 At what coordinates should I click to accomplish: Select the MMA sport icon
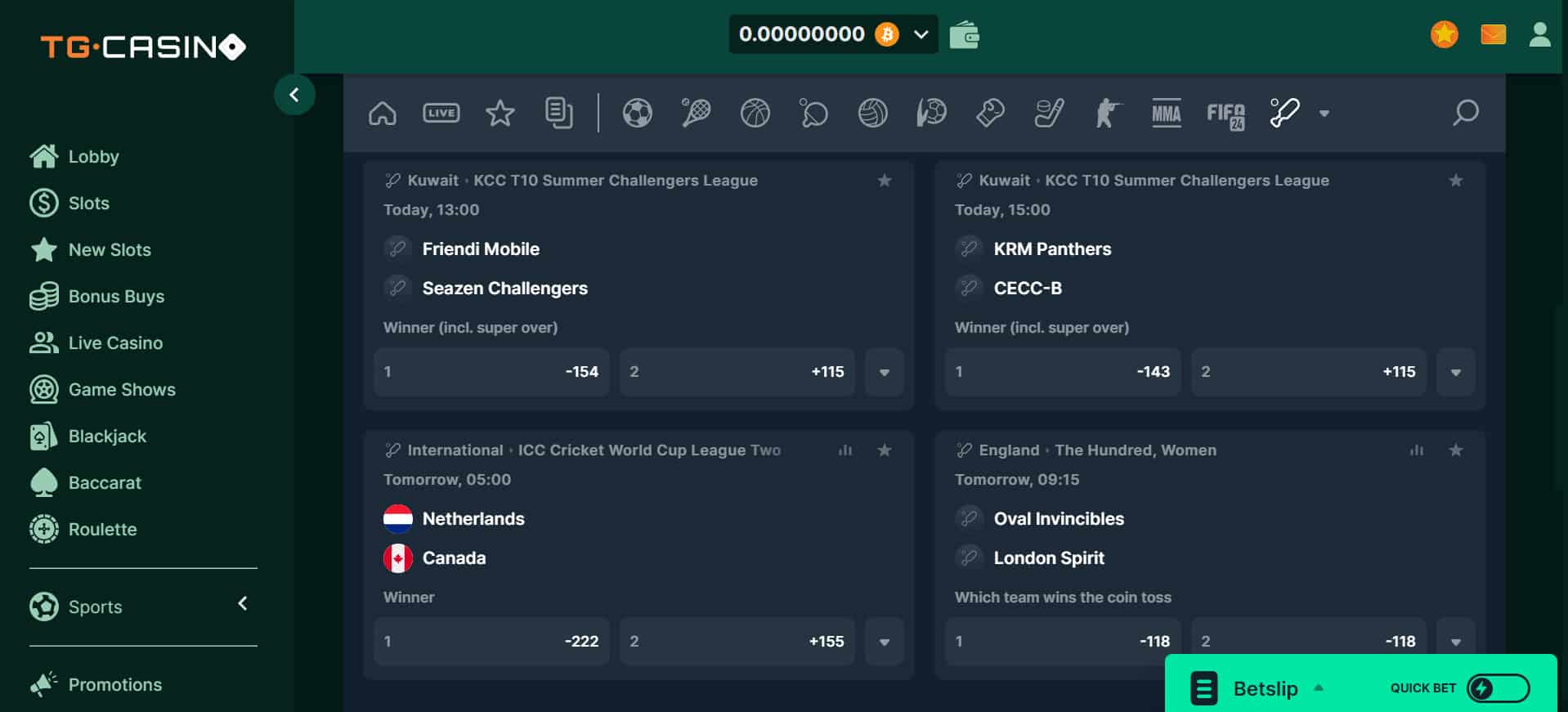pyautogui.click(x=1167, y=113)
